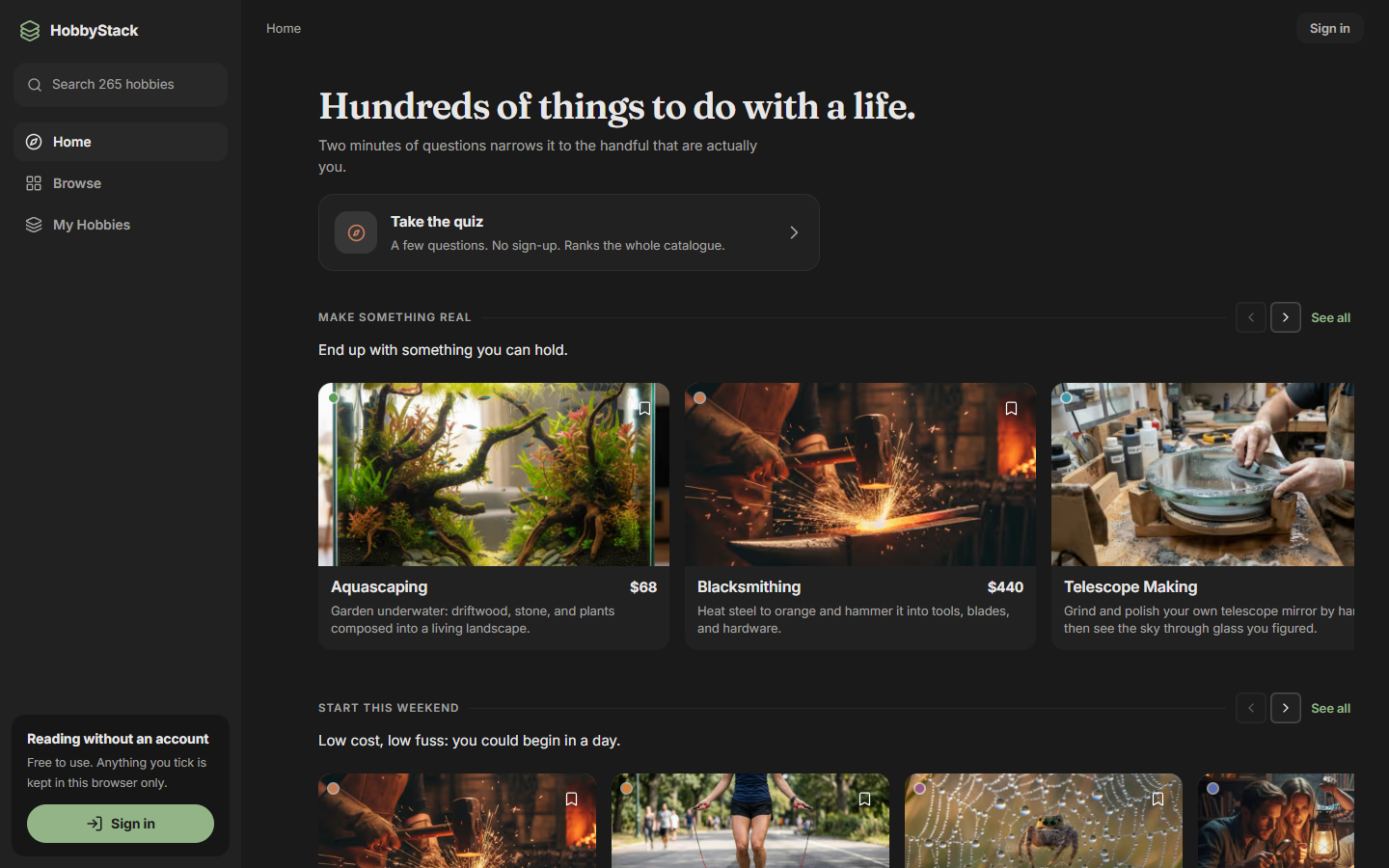See all Make Something Real hobbies

click(x=1330, y=318)
